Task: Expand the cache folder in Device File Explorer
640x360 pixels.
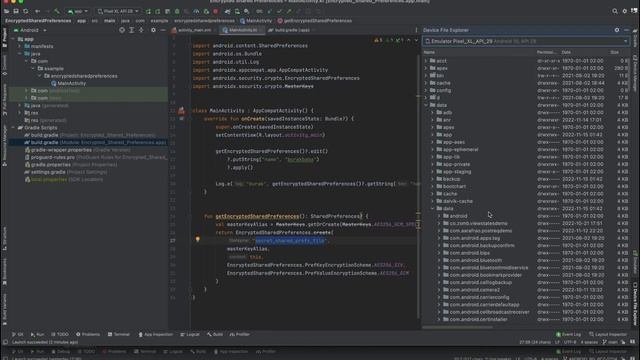Action: [426, 83]
